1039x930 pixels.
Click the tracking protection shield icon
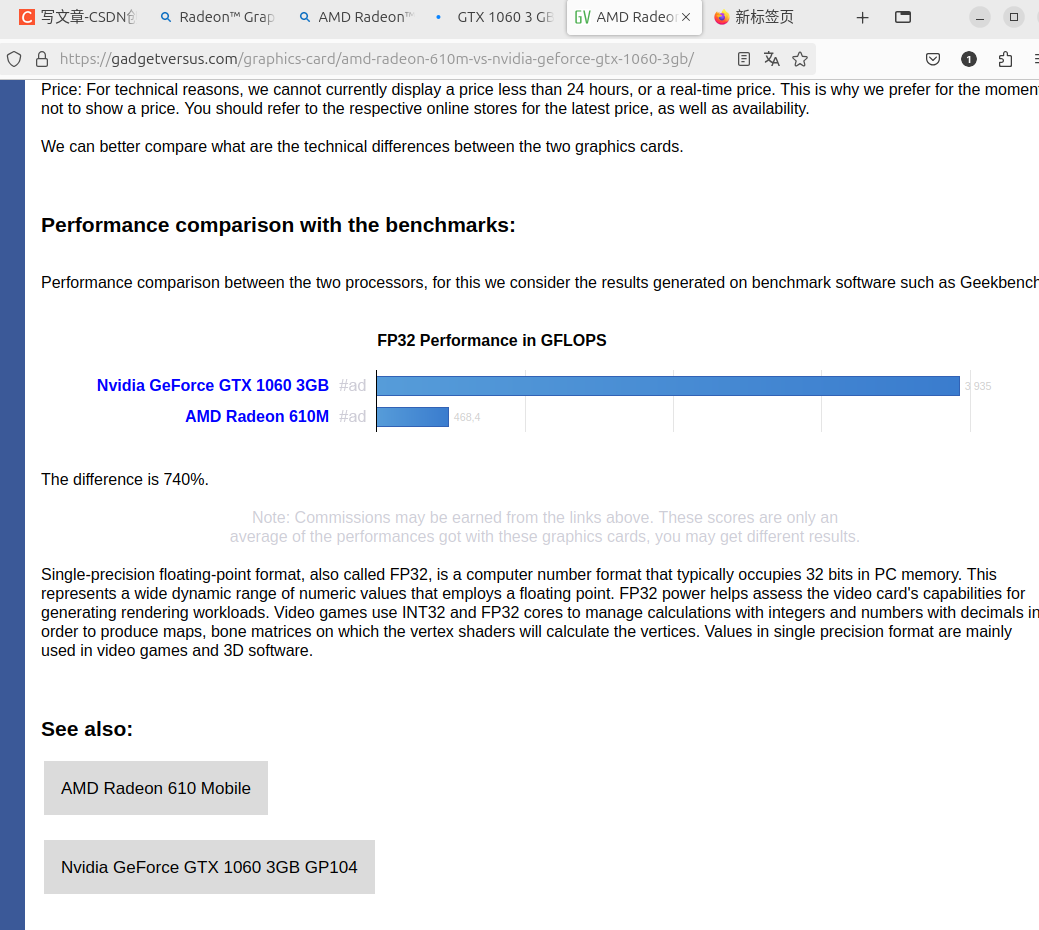(x=14, y=59)
